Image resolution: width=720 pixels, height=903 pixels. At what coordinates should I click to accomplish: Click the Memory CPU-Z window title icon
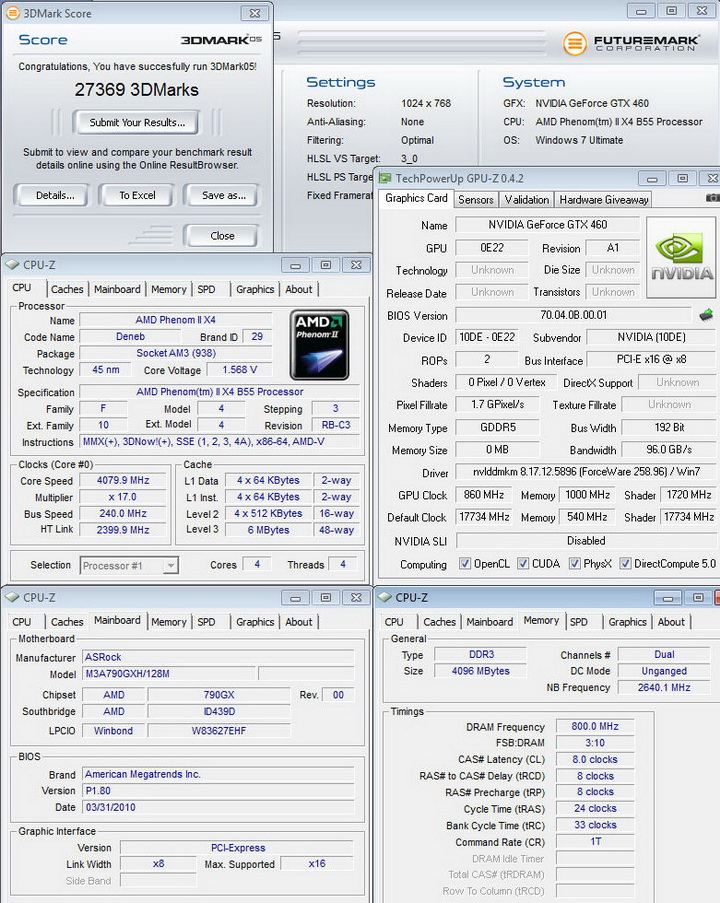coord(384,598)
